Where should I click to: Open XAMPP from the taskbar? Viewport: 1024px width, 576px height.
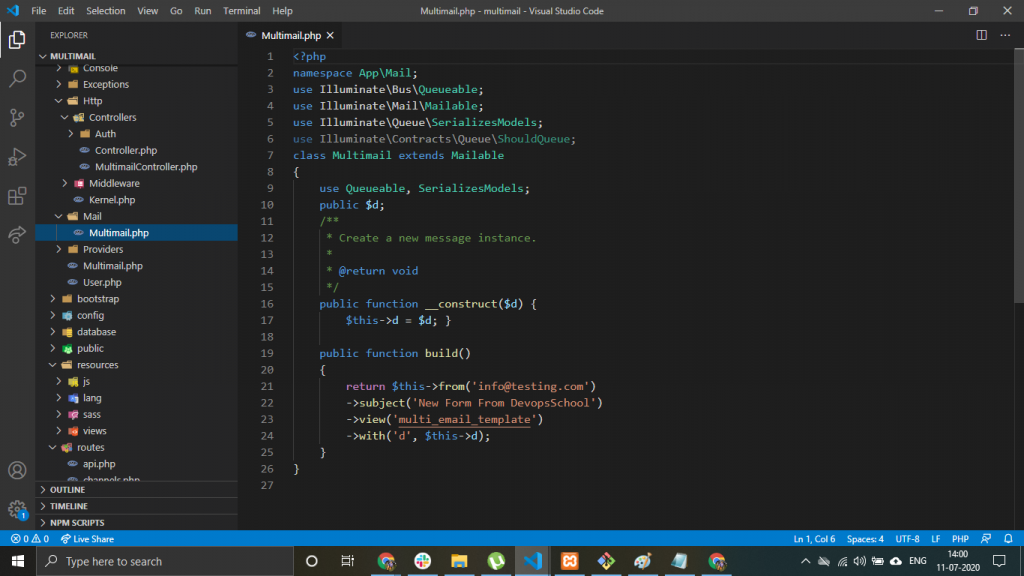click(569, 561)
